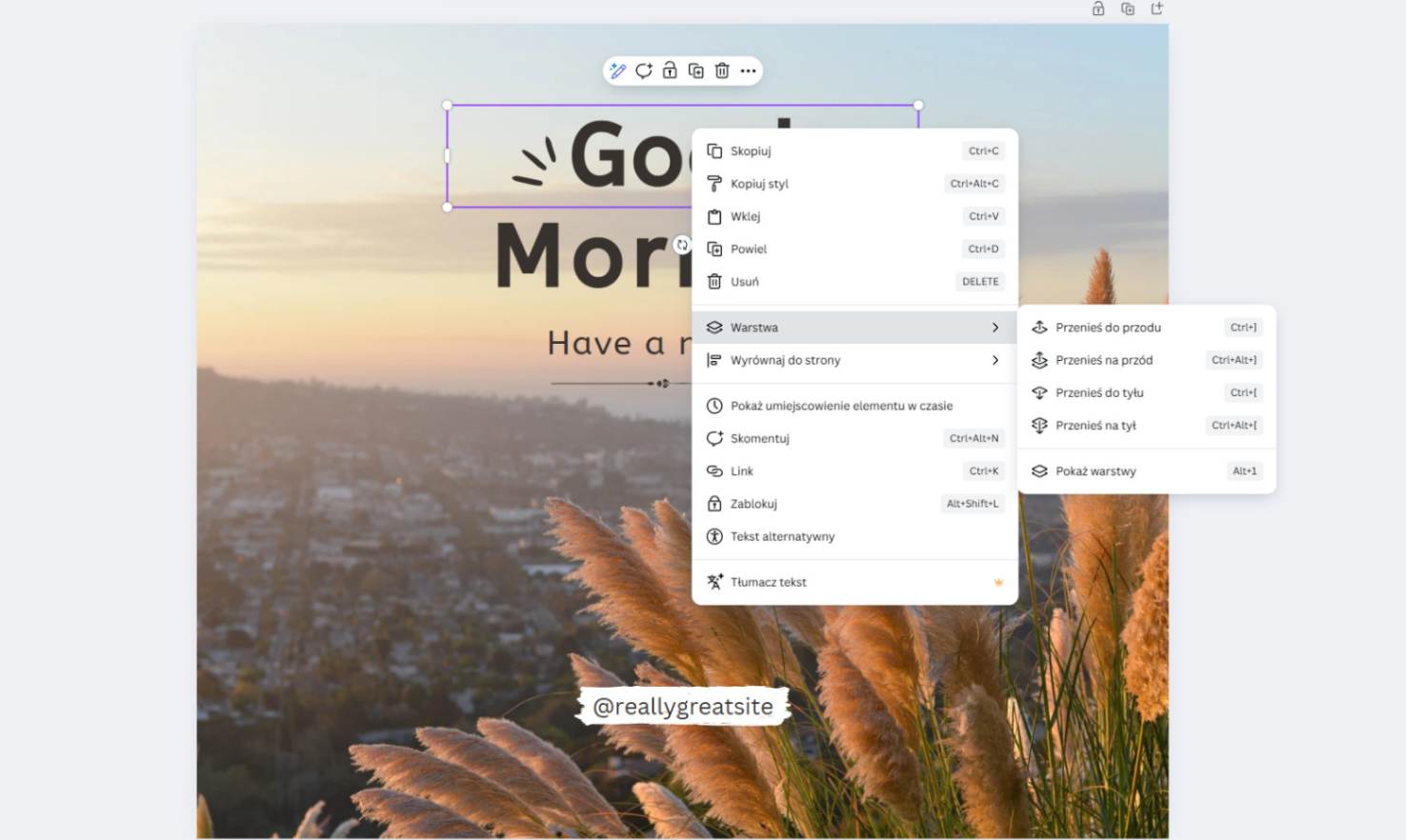
Task: Open the three-dots more options in floating toolbar
Action: (749, 70)
